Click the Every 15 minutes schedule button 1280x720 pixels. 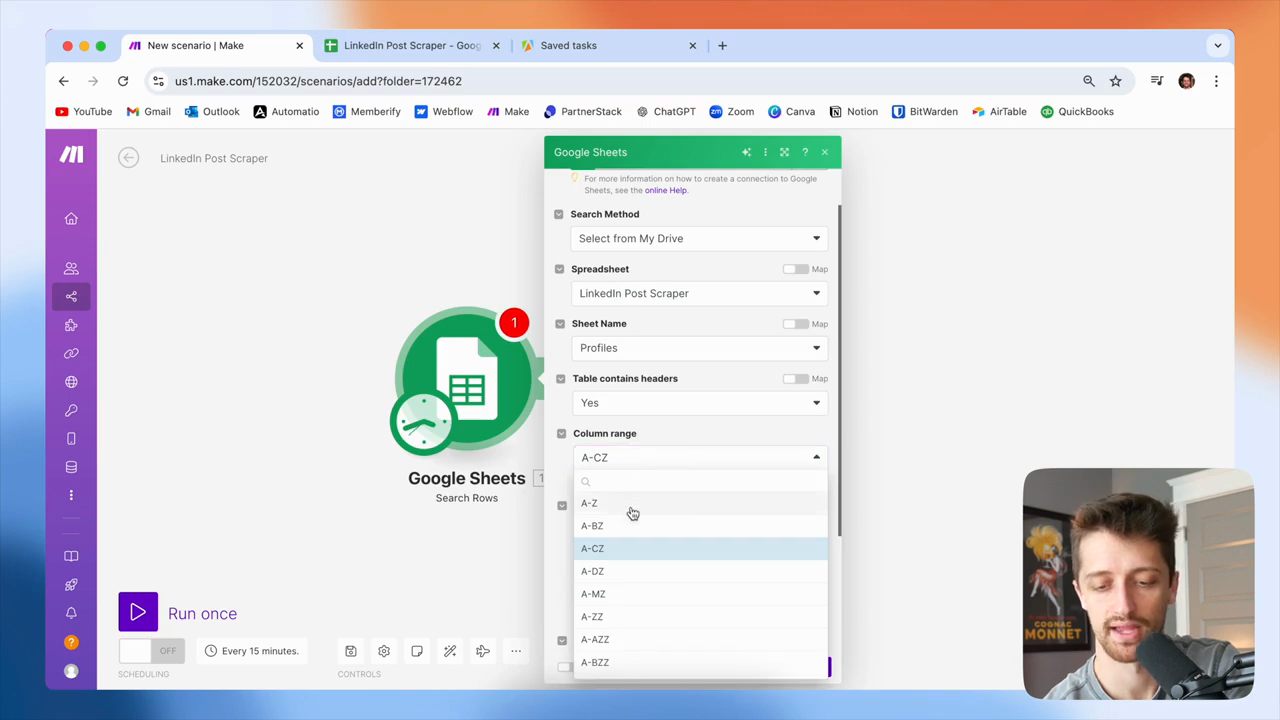[x=252, y=651]
